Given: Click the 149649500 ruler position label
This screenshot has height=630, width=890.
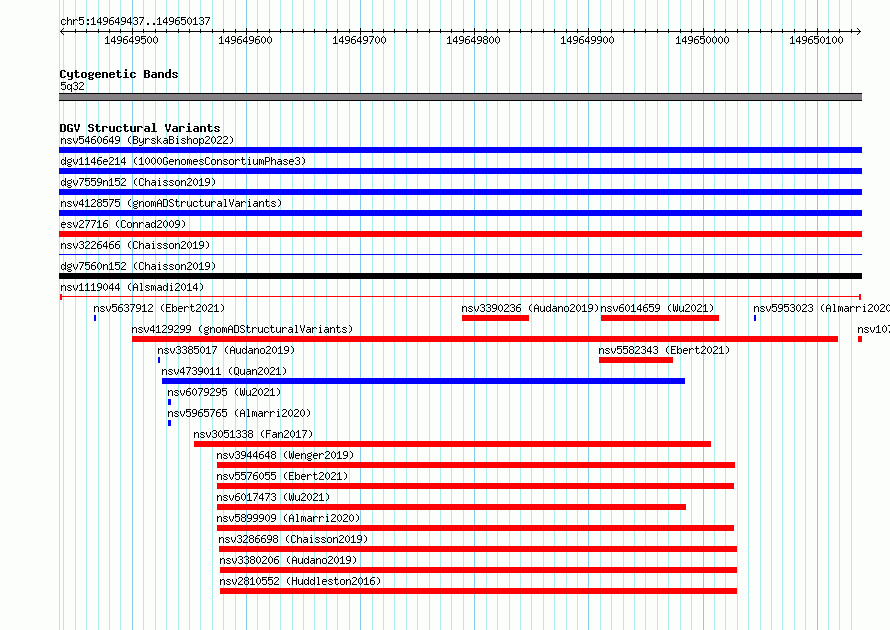Looking at the screenshot, I should 131,40.
